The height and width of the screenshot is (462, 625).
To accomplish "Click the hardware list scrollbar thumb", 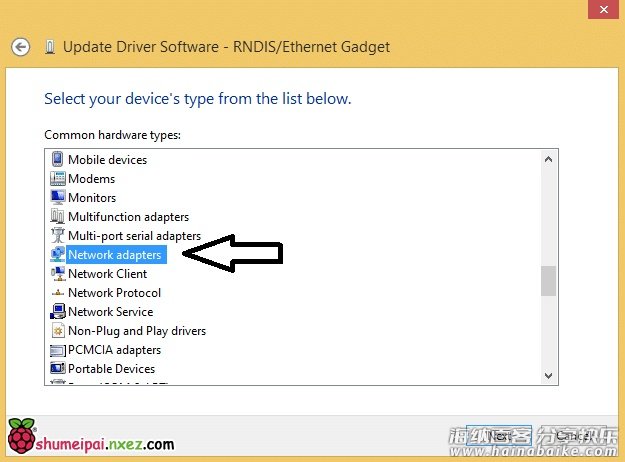I will (x=548, y=281).
